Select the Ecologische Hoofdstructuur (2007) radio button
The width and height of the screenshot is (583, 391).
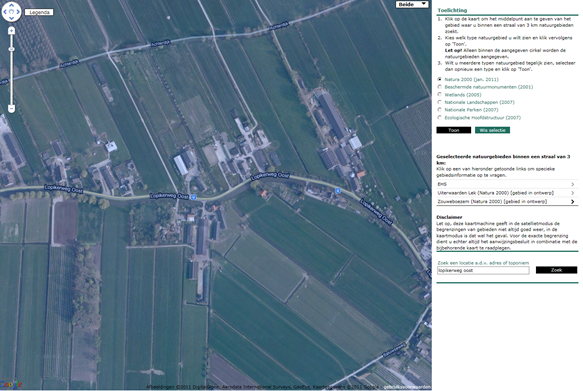[439, 117]
